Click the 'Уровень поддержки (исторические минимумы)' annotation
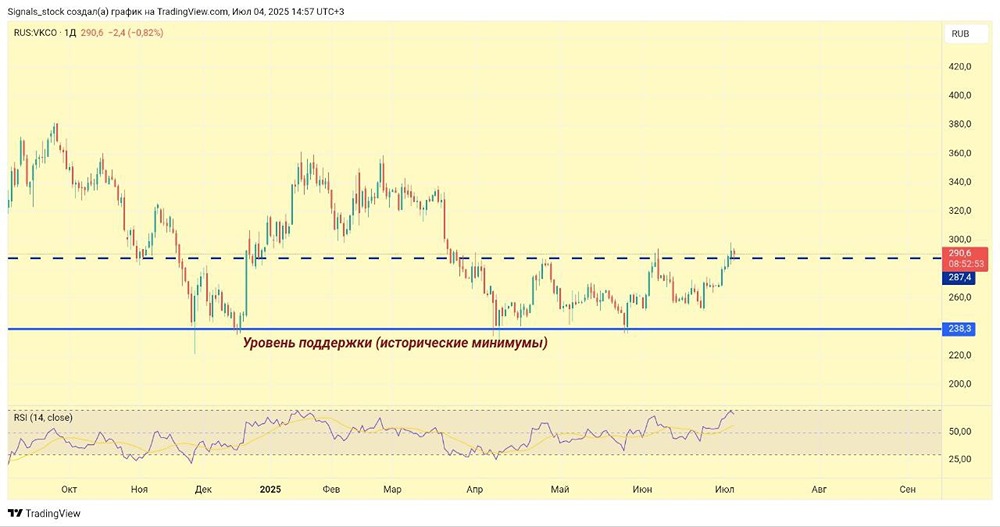This screenshot has width=1000, height=527. [395, 343]
